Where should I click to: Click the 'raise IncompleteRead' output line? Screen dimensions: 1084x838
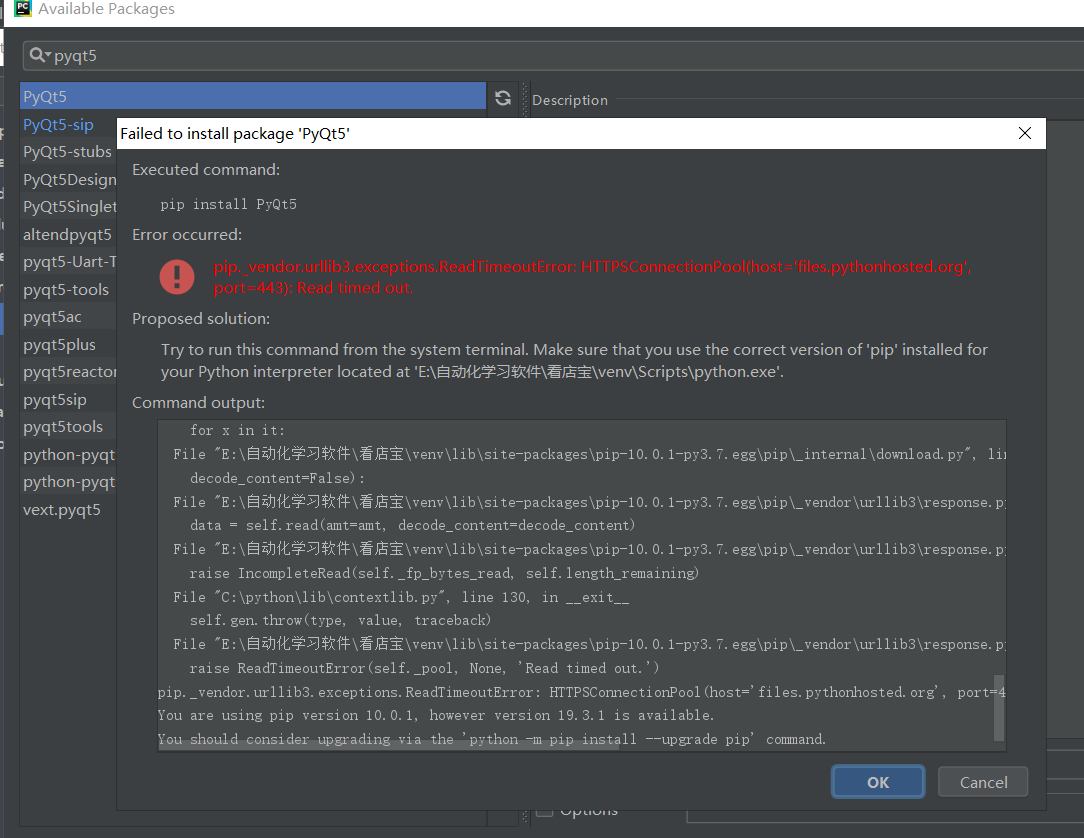[x=444, y=573]
